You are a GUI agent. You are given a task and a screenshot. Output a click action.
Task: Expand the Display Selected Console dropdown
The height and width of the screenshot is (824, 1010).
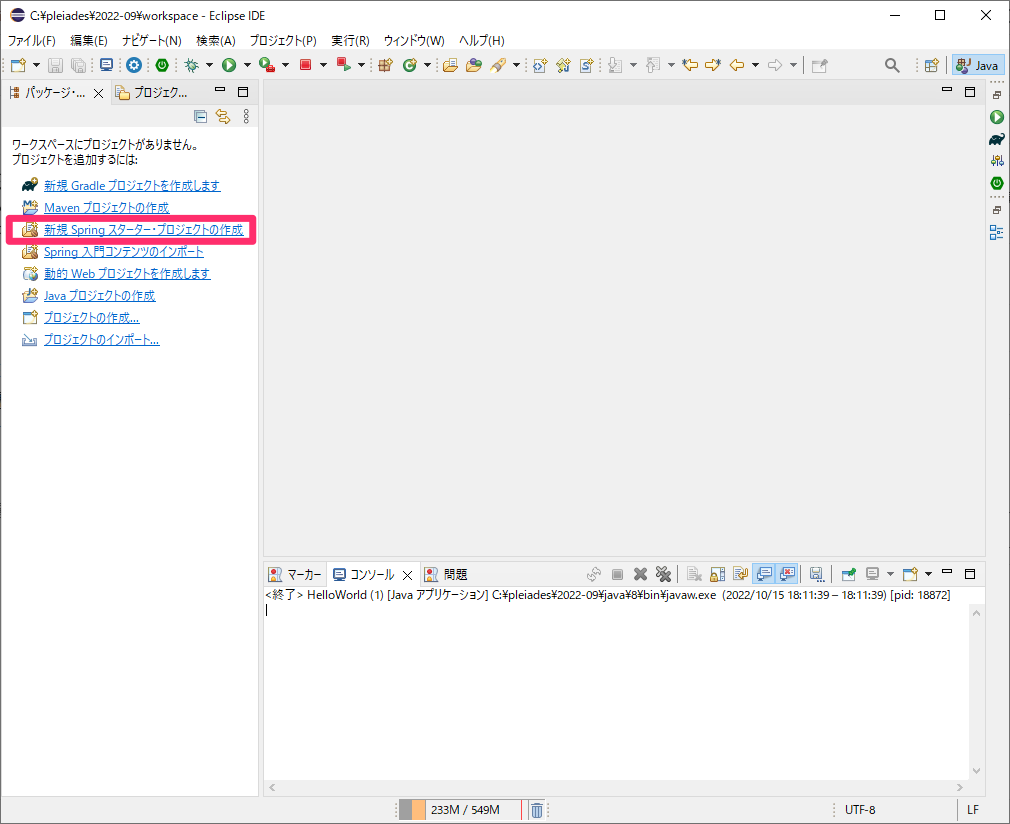(x=890, y=574)
